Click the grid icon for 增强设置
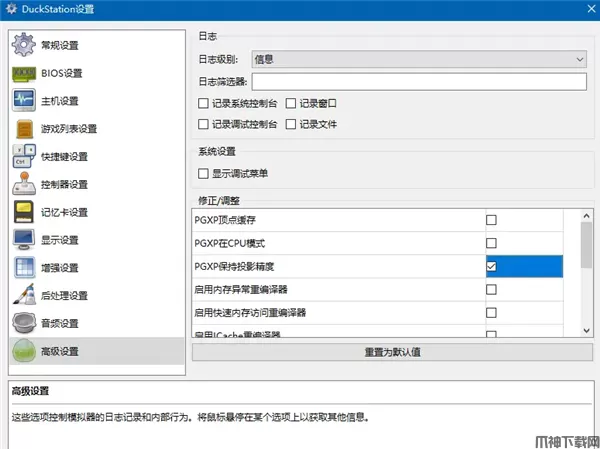 click(24, 267)
